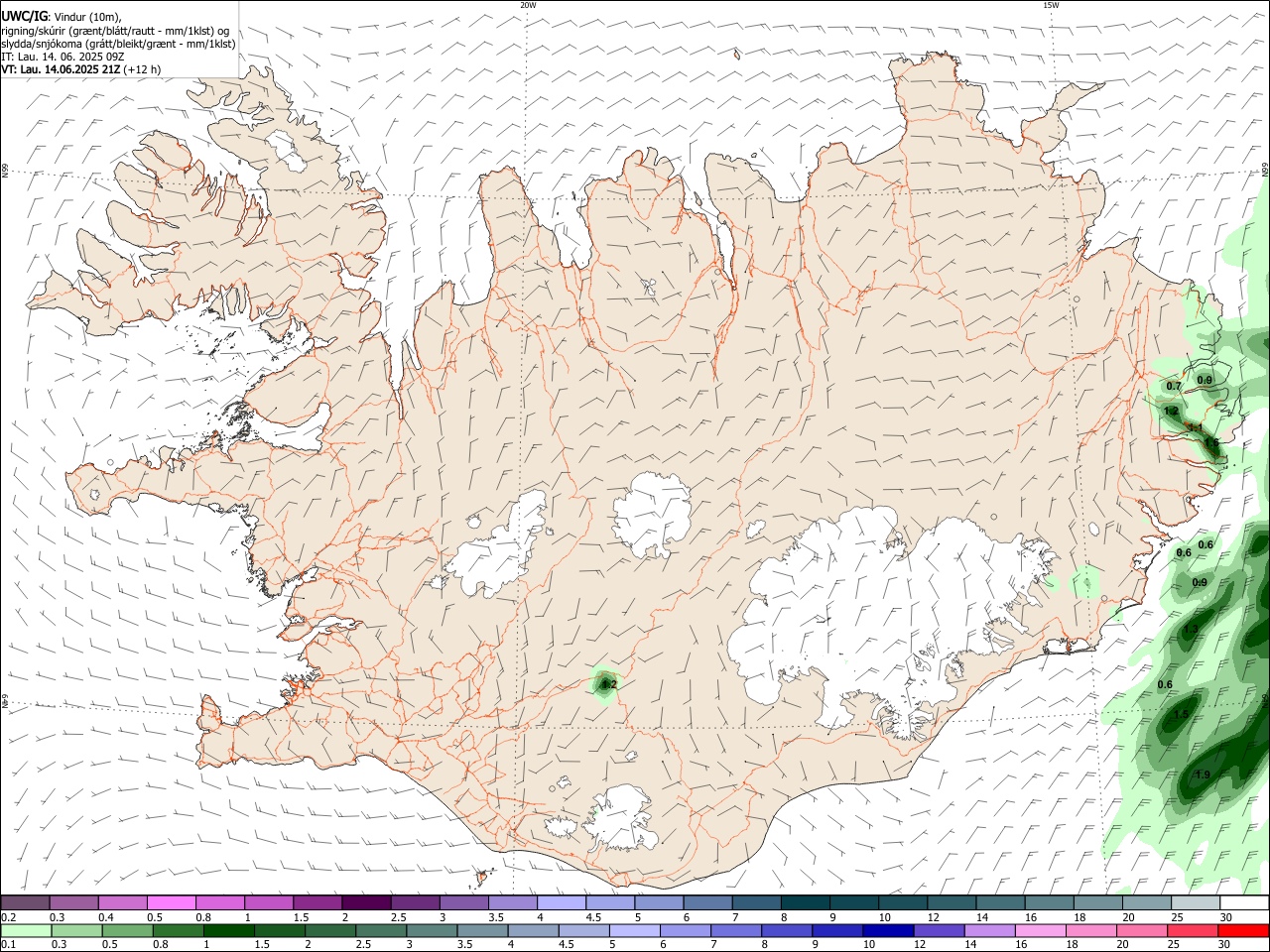Click the '0.2' label under the upper legend row

[9, 917]
